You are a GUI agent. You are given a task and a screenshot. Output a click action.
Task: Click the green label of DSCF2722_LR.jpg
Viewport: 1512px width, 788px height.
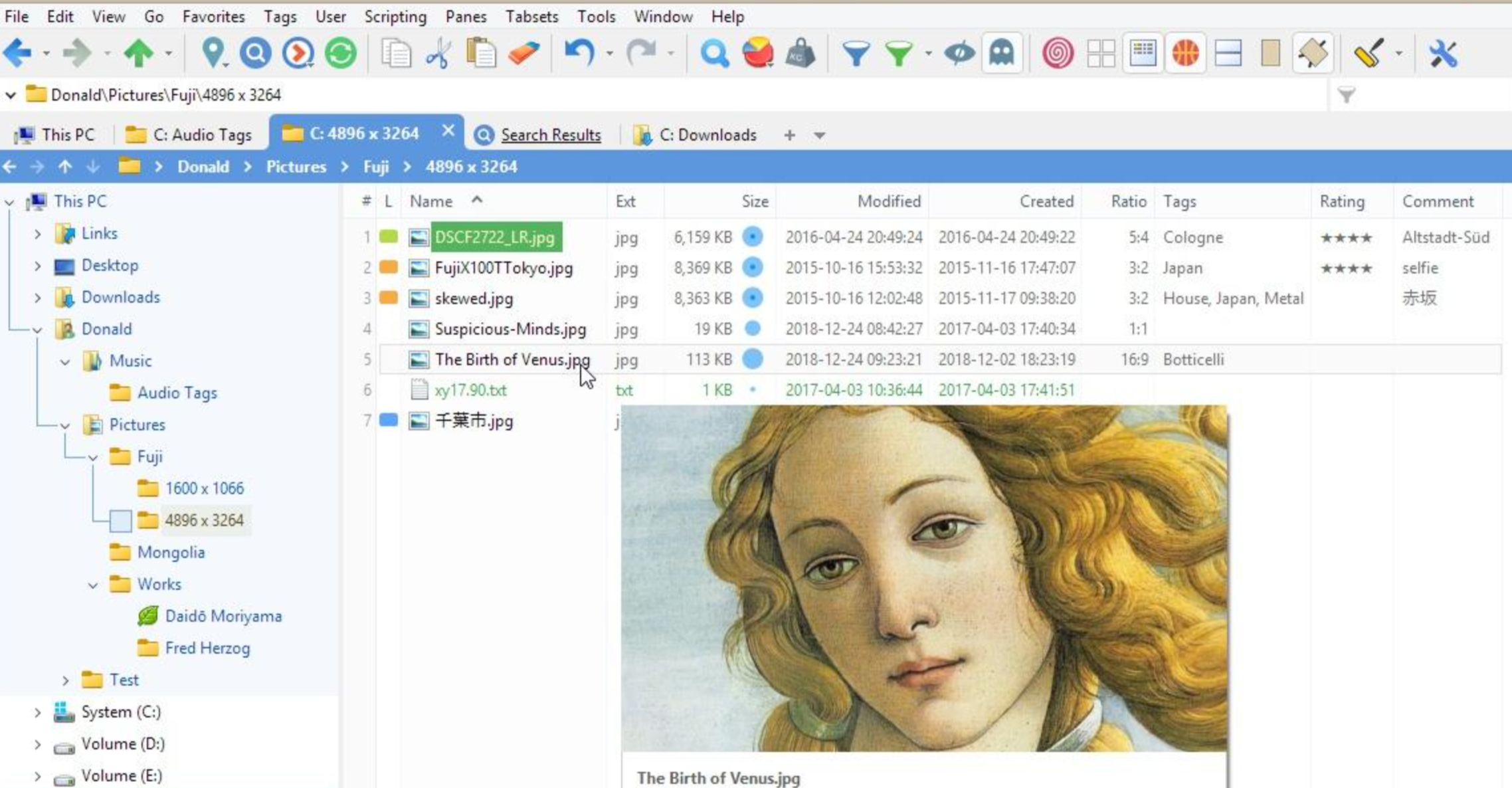[389, 237]
